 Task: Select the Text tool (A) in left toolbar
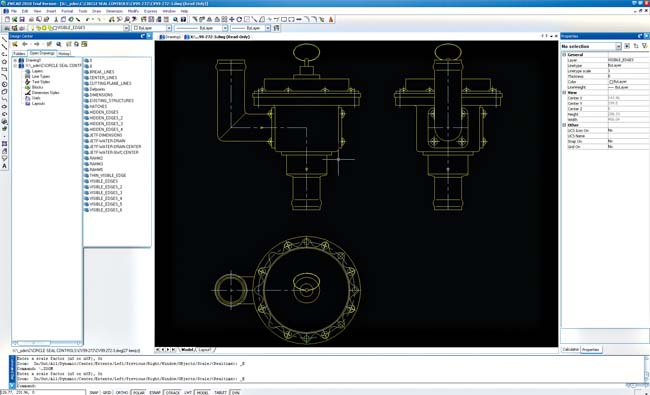(4, 166)
